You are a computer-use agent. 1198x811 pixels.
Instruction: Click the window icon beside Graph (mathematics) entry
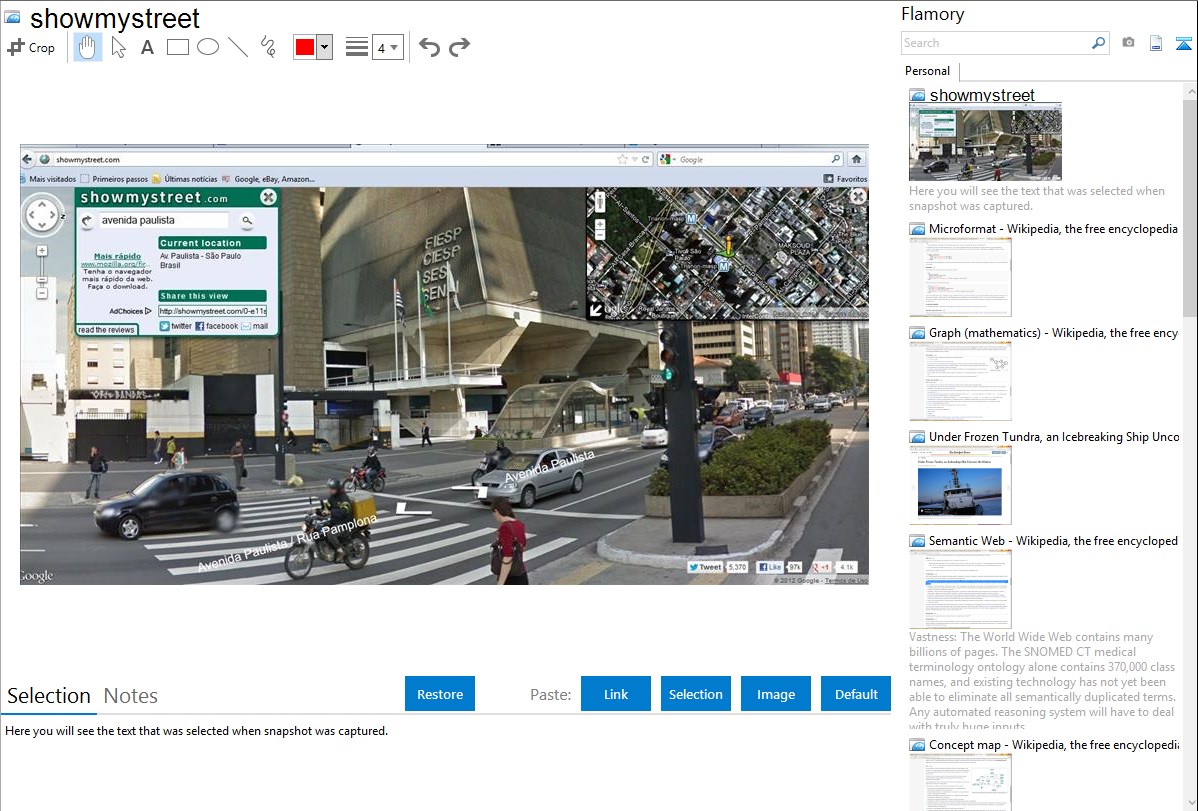coord(917,333)
